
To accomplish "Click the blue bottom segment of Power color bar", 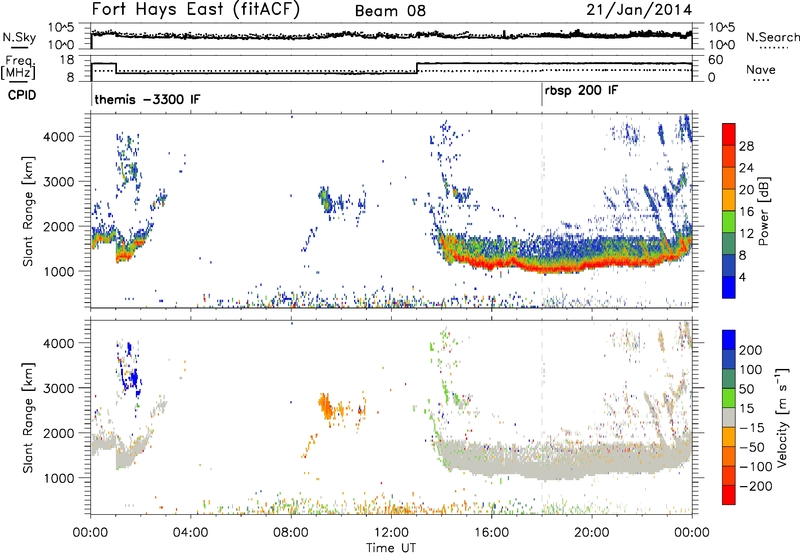I will coord(729,287).
